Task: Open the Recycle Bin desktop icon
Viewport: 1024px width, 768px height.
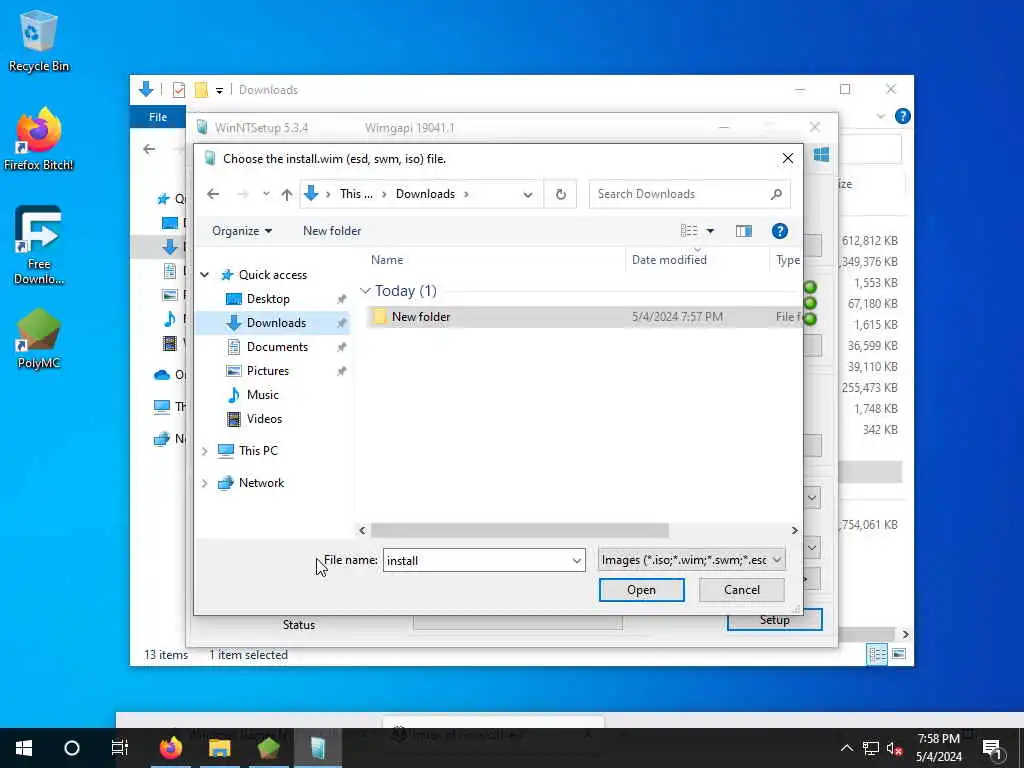Action: click(x=39, y=40)
